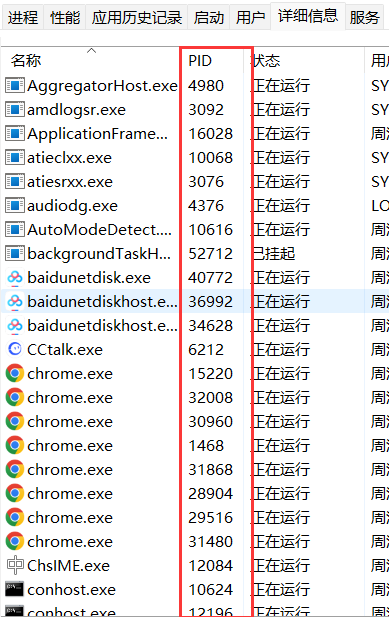This screenshot has width=389, height=617.
Task: Click the audiodg.exe process icon
Action: coord(15,205)
